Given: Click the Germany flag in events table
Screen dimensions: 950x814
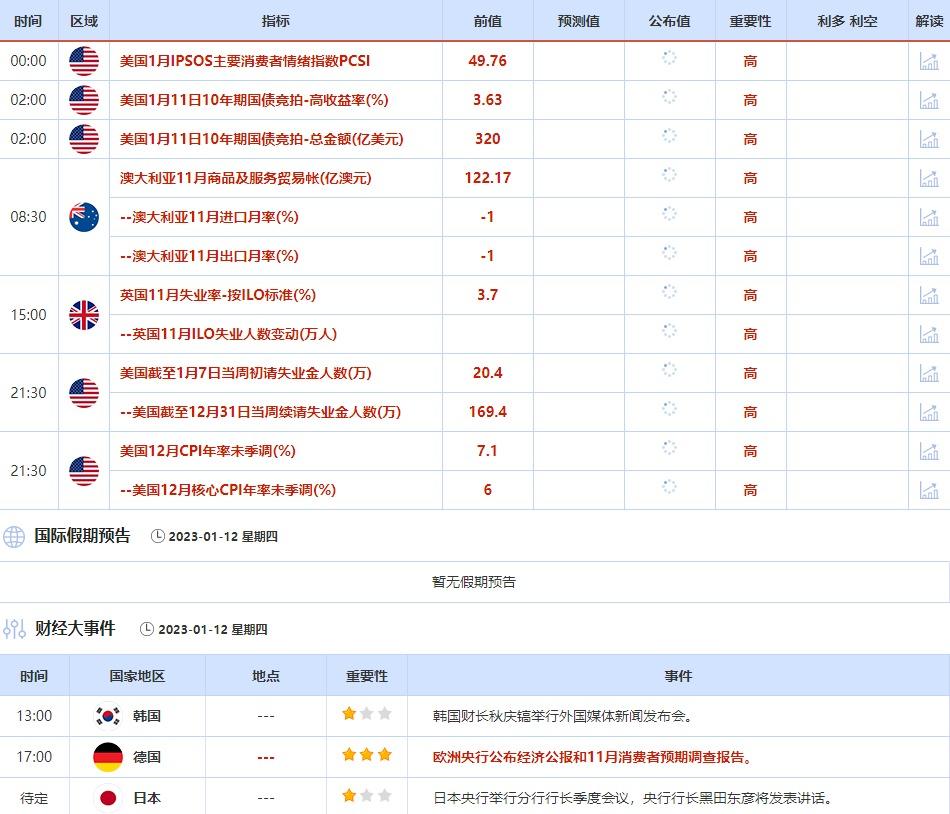Looking at the screenshot, I should 107,757.
